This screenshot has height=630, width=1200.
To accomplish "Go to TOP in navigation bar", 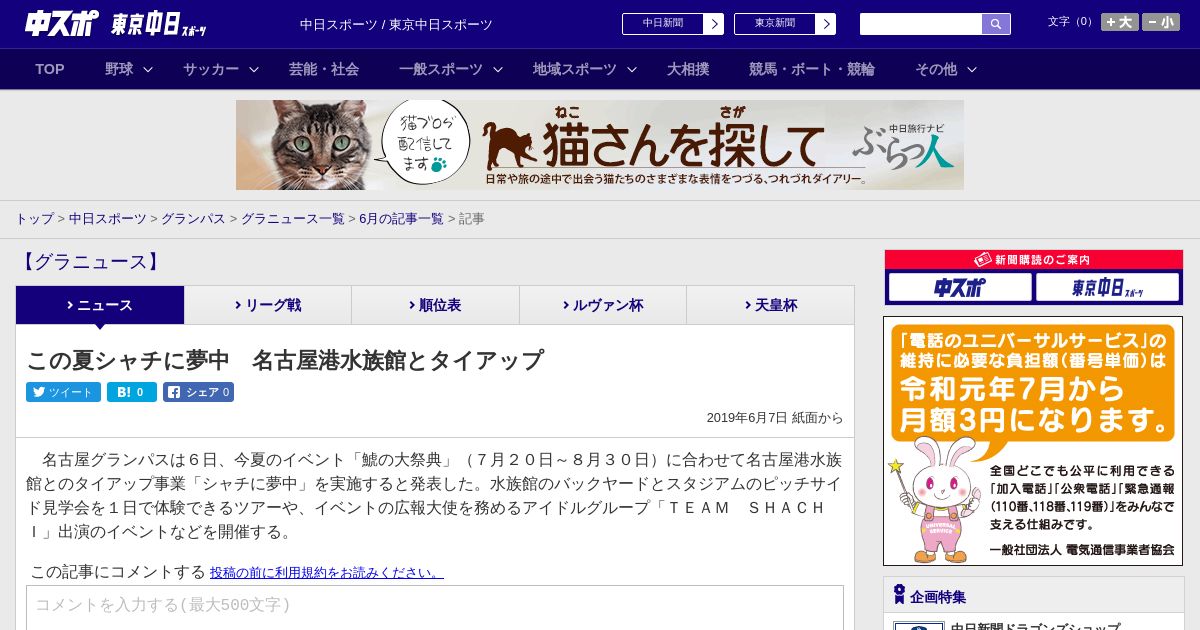I will coord(50,69).
